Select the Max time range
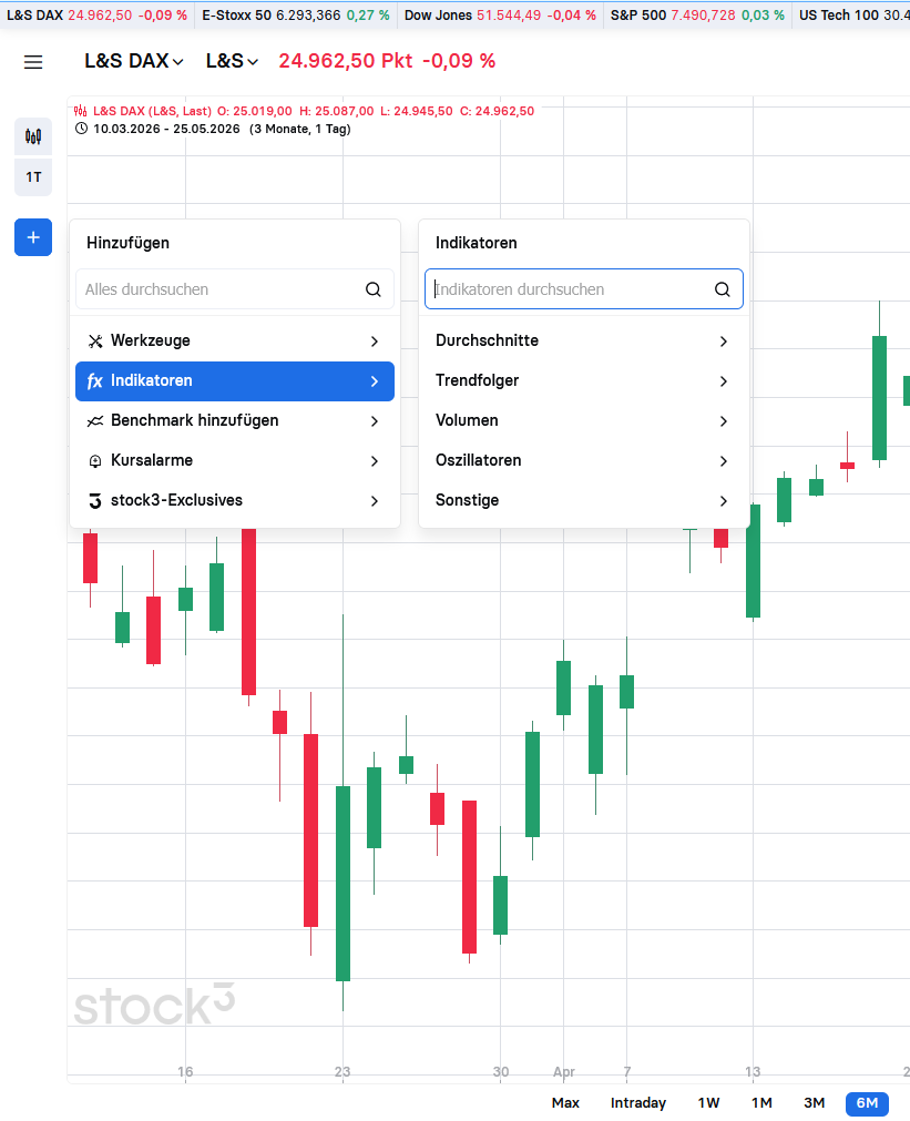Screen dimensions: 910x1121 click(565, 1103)
